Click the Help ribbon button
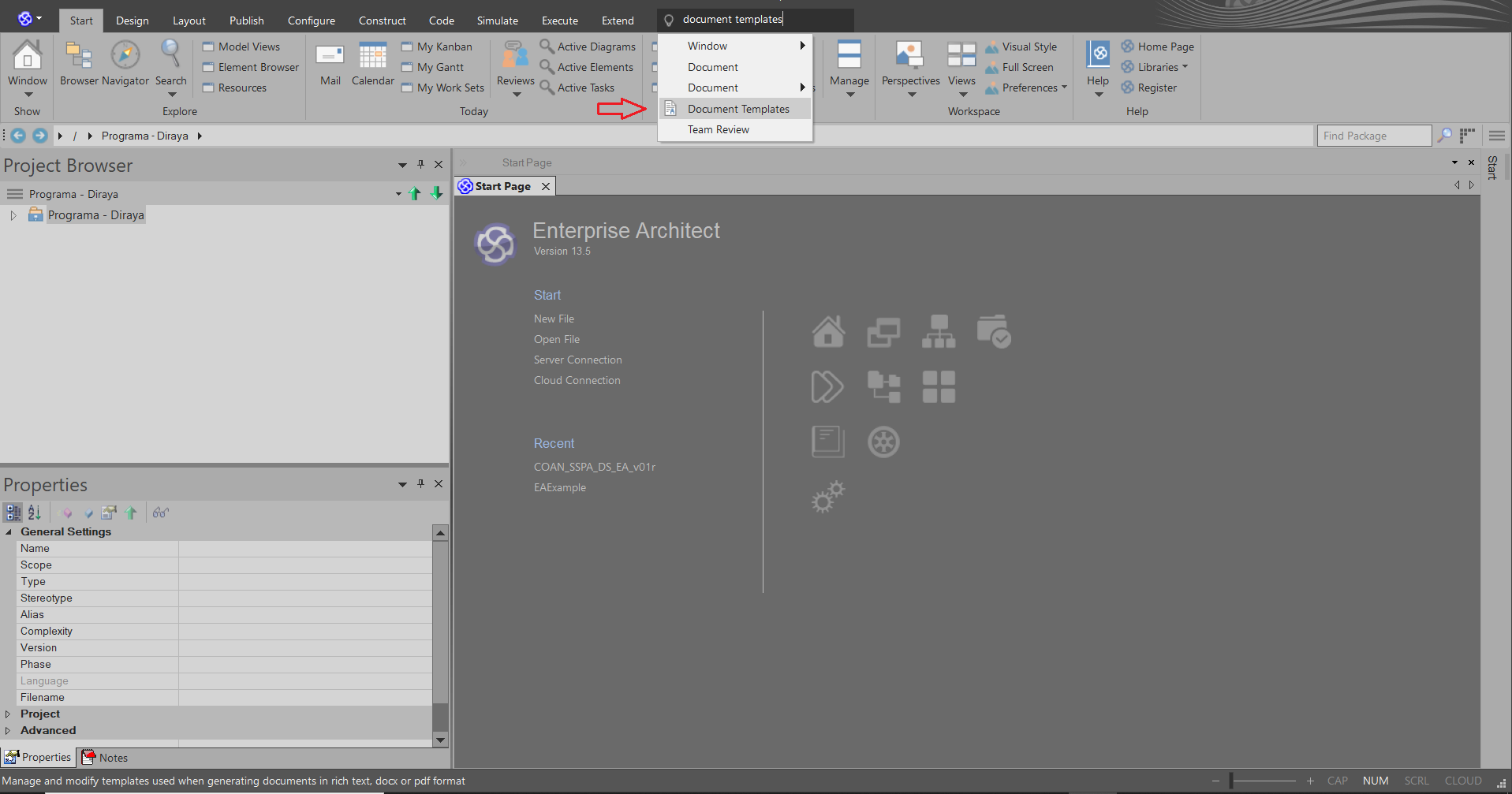Image resolution: width=1512 pixels, height=794 pixels. (1098, 68)
